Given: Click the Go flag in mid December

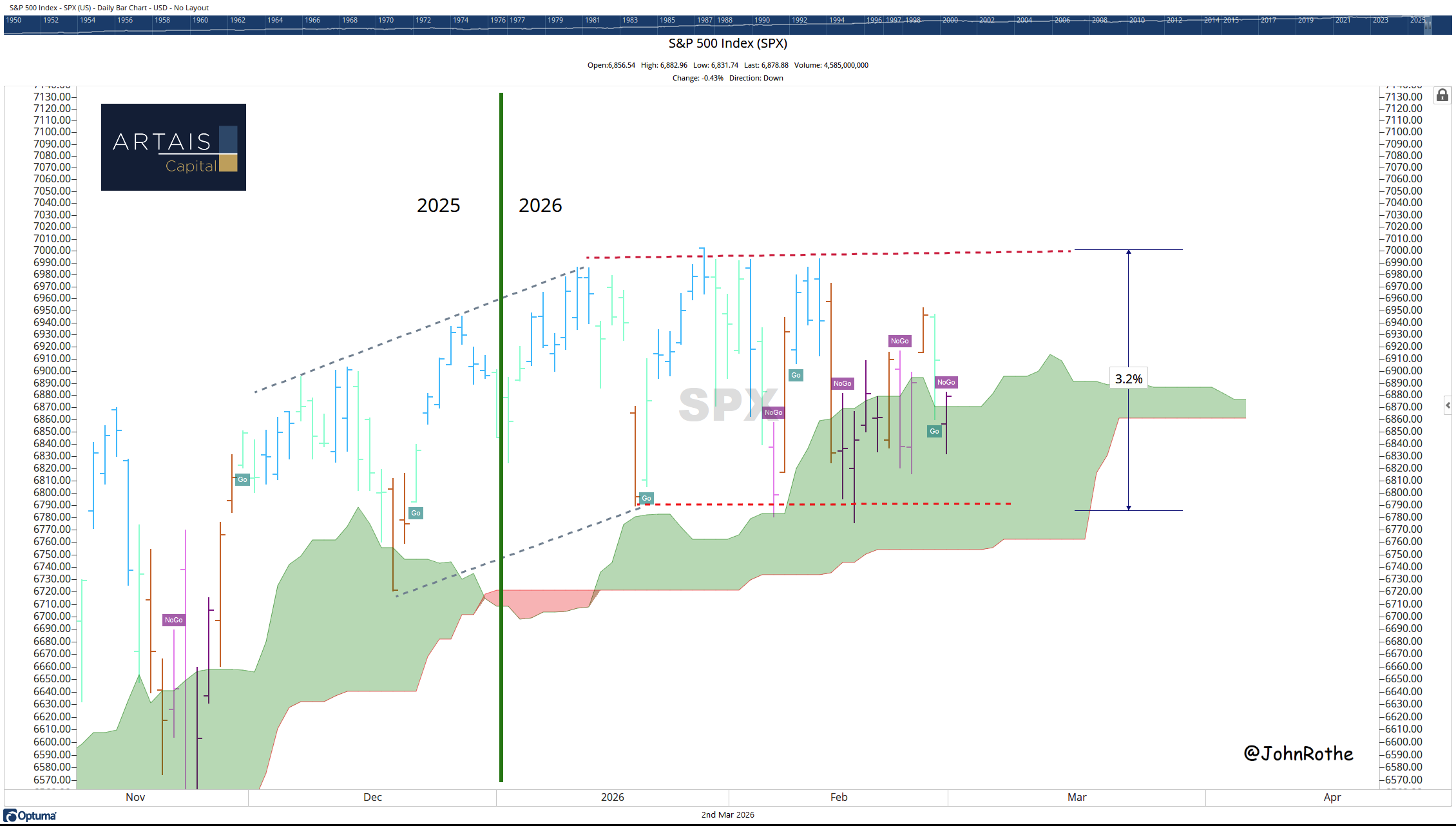Looking at the screenshot, I should 416,513.
